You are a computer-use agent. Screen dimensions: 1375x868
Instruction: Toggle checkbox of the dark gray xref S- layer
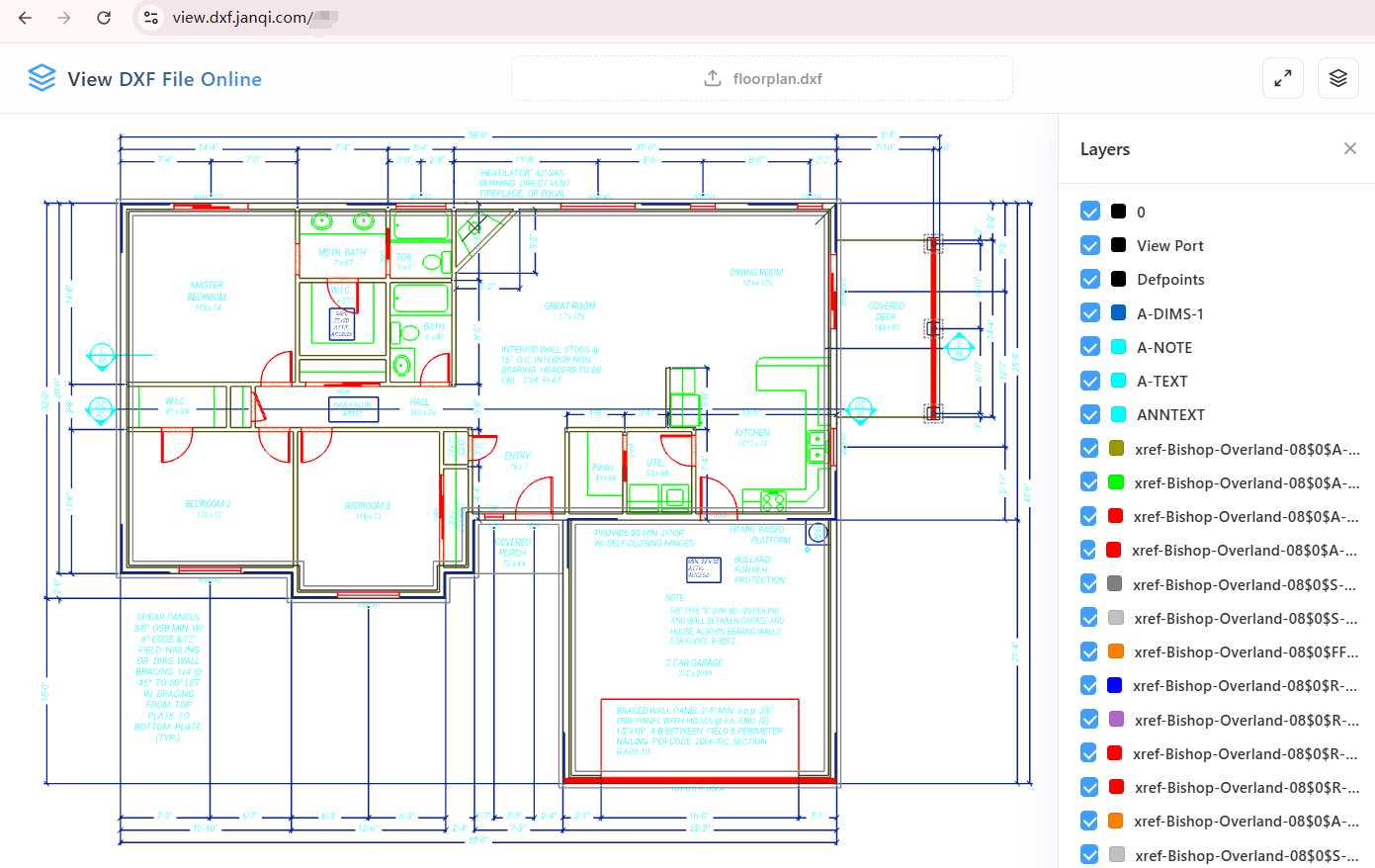[x=1088, y=584]
